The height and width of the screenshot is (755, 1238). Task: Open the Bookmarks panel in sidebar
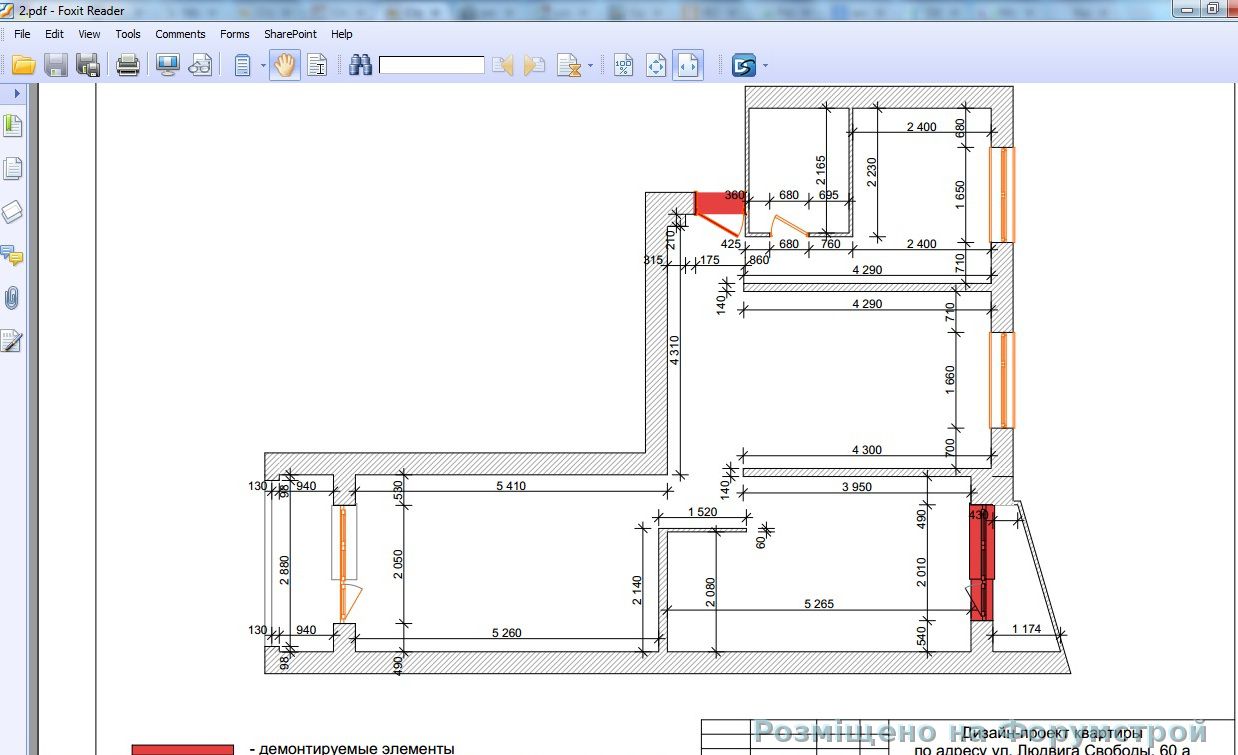click(13, 126)
